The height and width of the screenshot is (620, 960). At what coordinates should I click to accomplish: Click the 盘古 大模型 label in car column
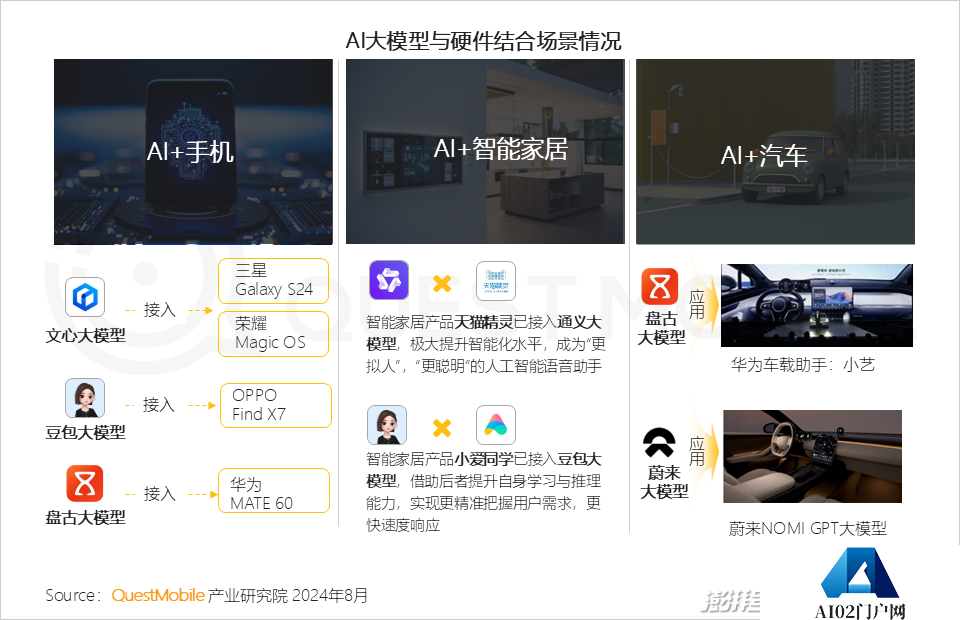click(x=661, y=328)
